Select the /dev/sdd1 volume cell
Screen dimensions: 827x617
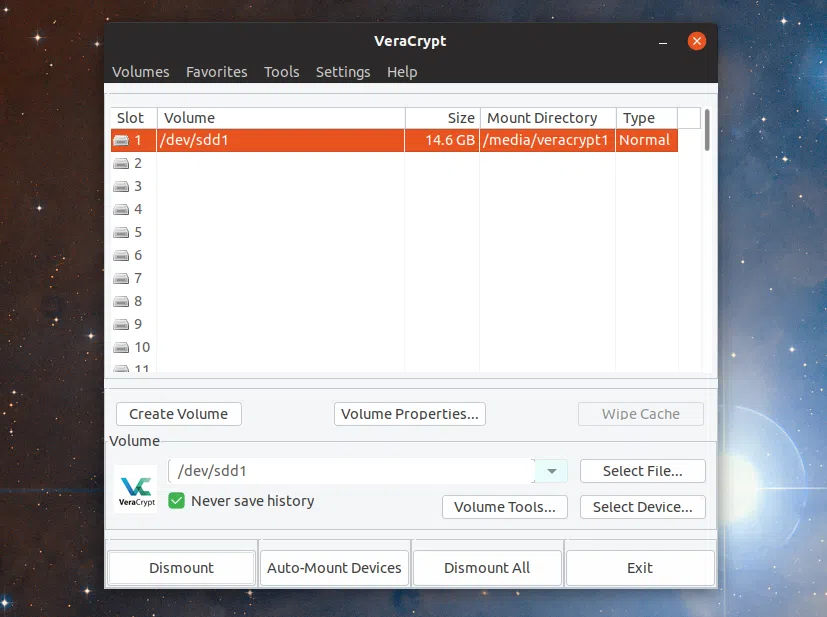point(281,140)
